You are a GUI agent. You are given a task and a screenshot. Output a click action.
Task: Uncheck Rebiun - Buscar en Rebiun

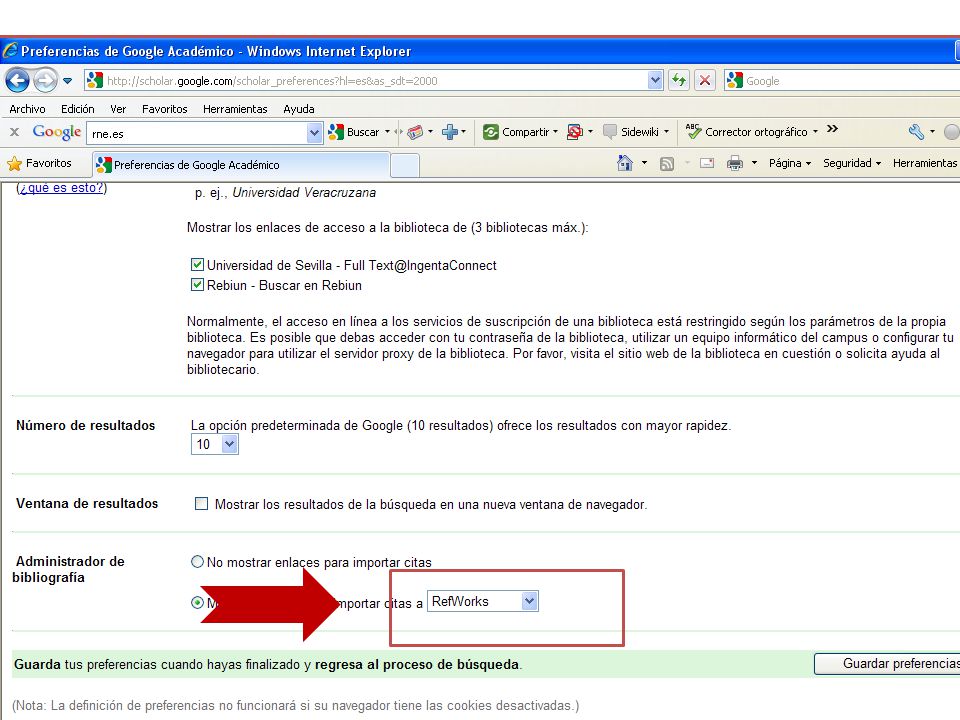[197, 285]
